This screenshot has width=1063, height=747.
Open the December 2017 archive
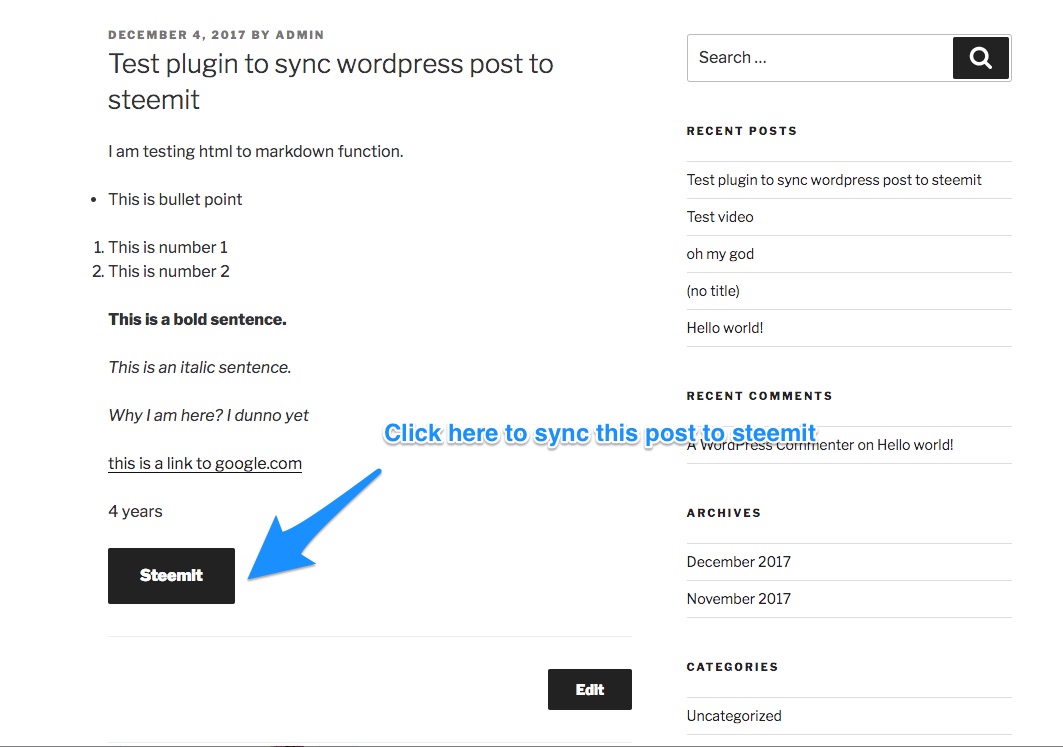[738, 562]
